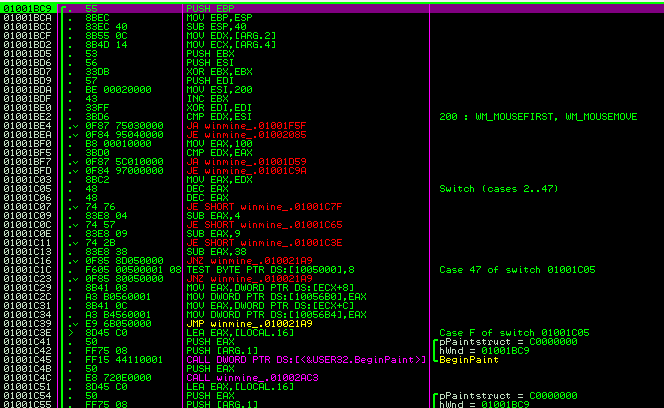Select JNZ instruction at address 01001C16
Image resolution: width=664 pixels, height=408 pixels.
249,261
